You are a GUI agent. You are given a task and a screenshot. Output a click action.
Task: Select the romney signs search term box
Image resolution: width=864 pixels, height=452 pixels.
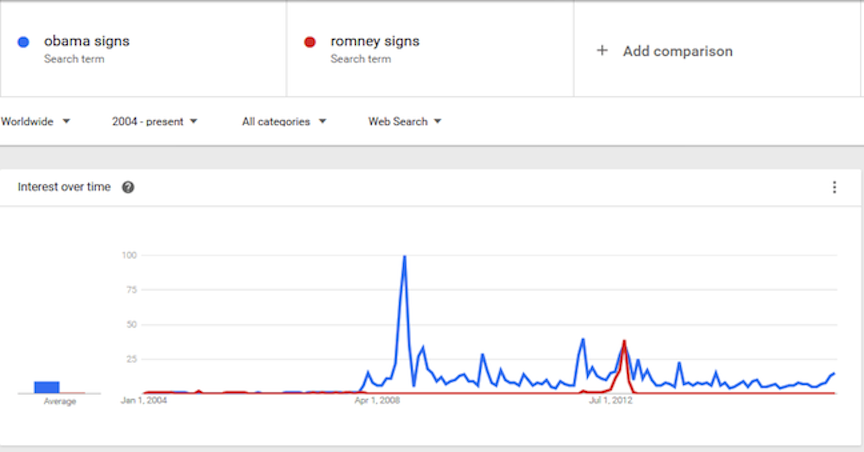[x=430, y=49]
